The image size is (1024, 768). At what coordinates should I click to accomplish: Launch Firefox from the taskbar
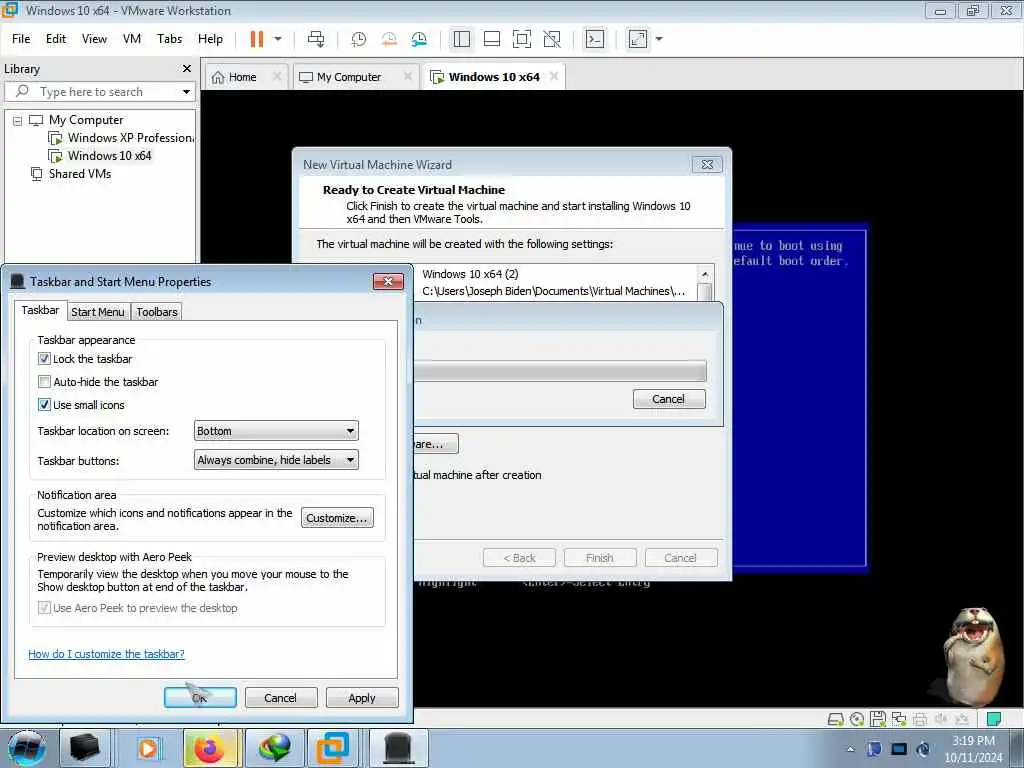pyautogui.click(x=209, y=748)
